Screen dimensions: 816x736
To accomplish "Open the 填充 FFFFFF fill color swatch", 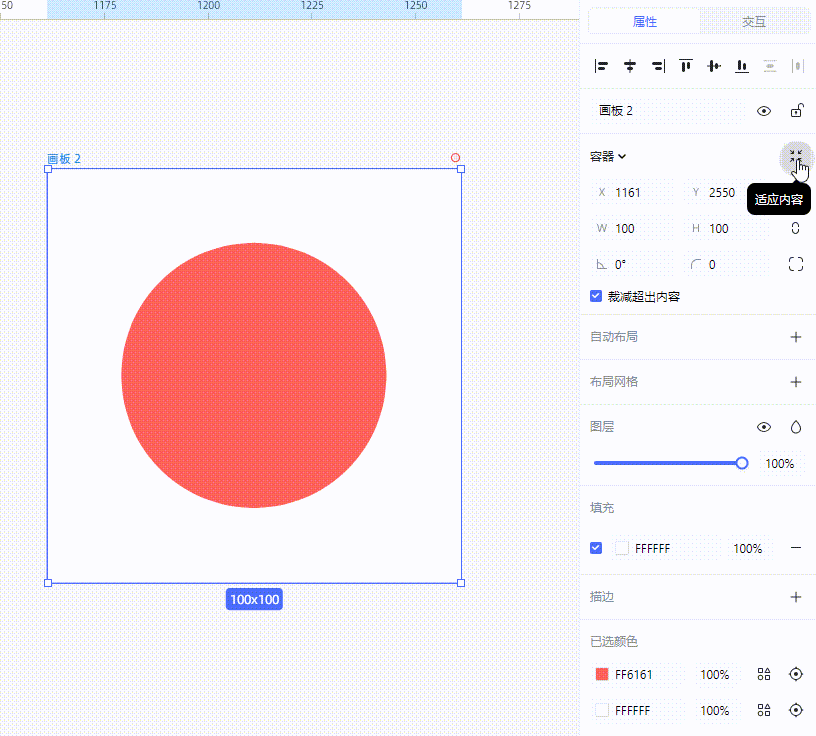I will pyautogui.click(x=622, y=548).
